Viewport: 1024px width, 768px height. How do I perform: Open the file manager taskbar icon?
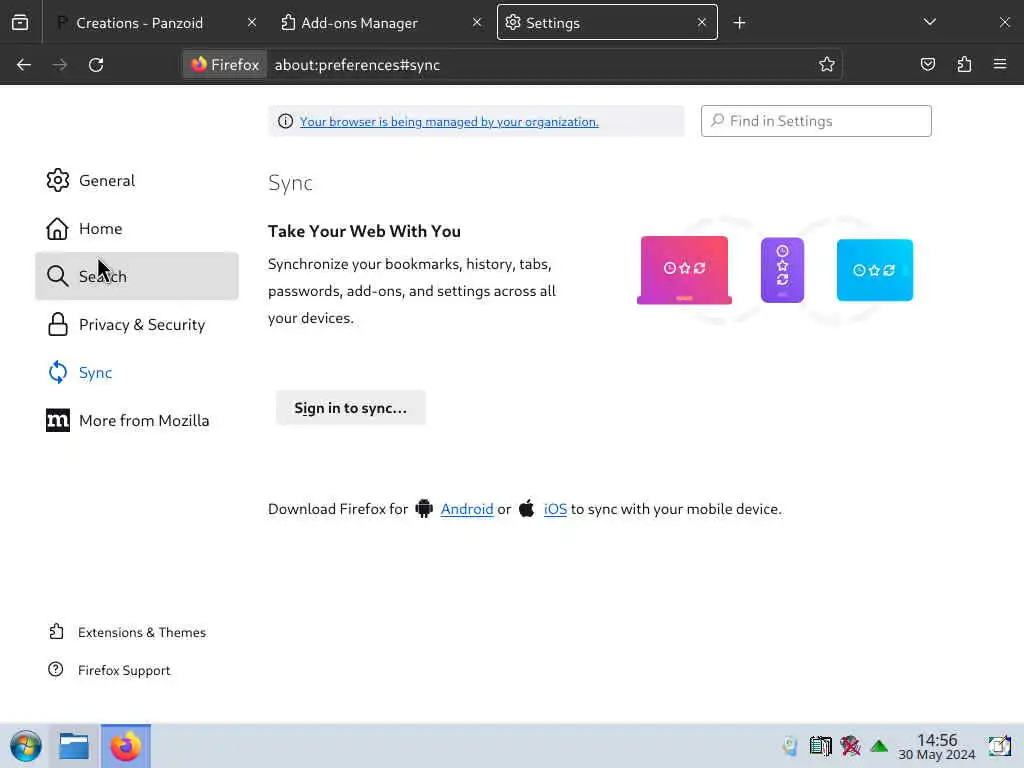[74, 746]
